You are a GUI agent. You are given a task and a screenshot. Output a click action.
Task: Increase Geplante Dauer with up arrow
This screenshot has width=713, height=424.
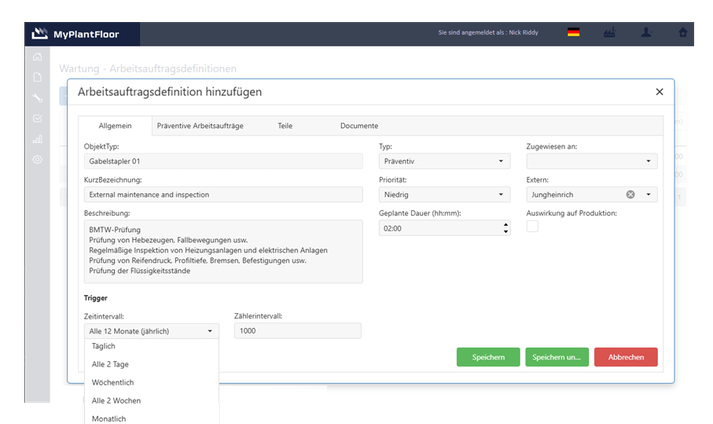(x=506, y=224)
